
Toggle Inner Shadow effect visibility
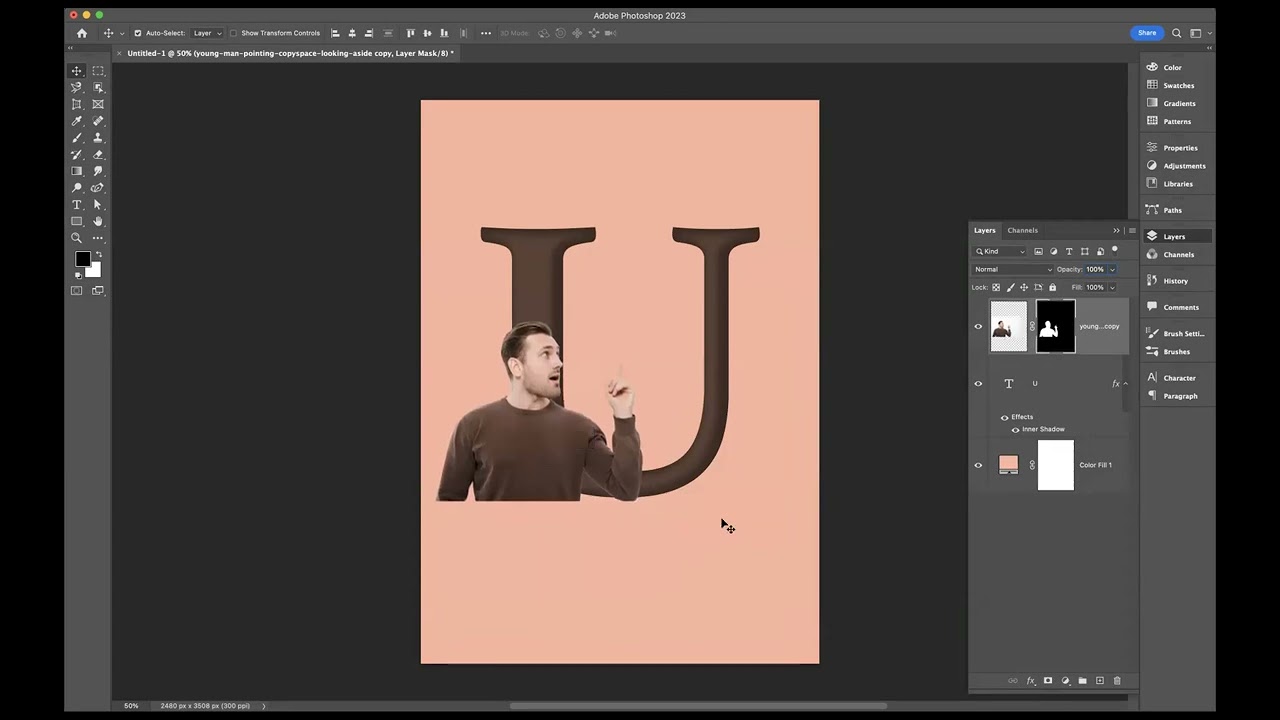(1016, 429)
